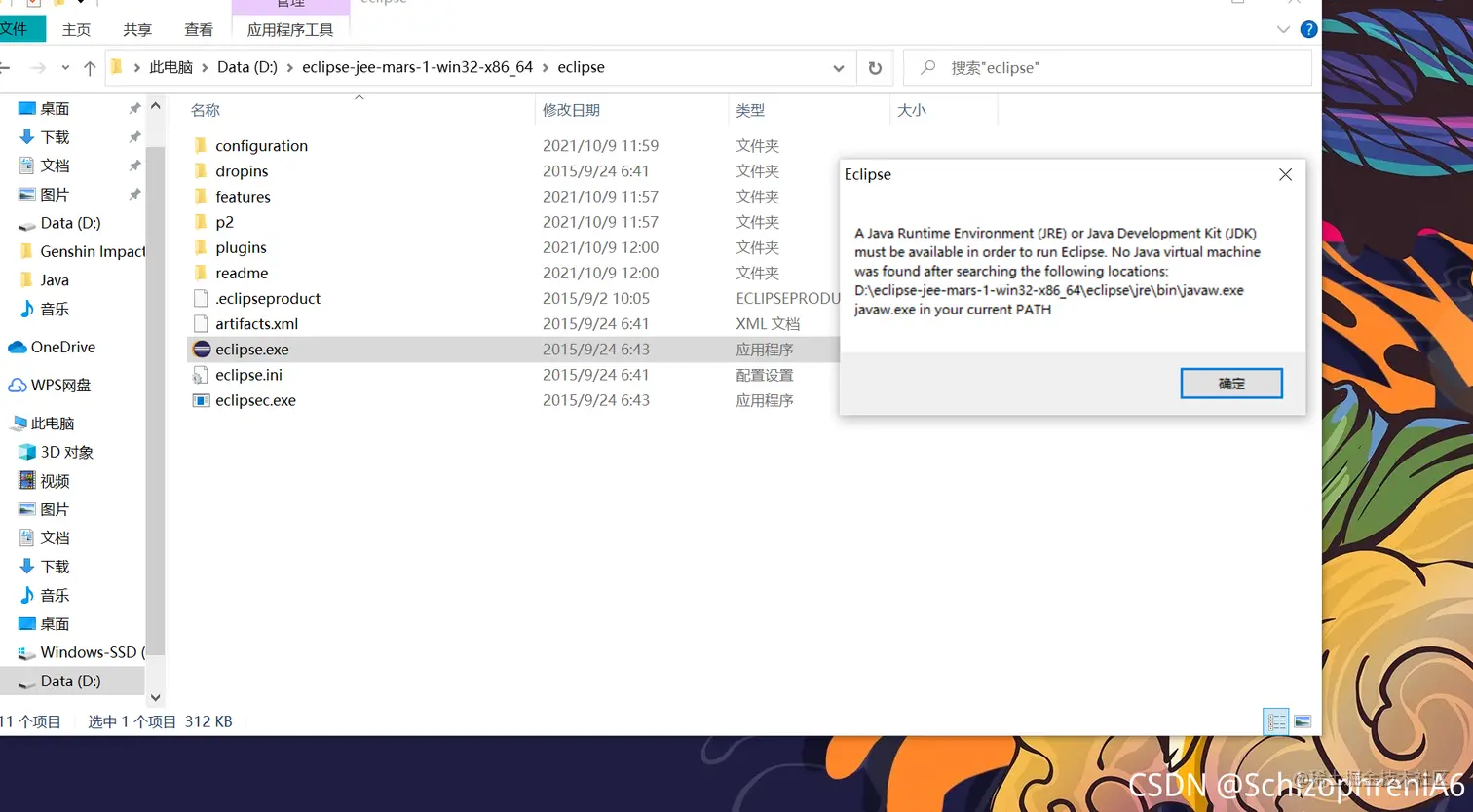The width and height of the screenshot is (1473, 812).
Task: Open pinned 桌面 quick access item
Action: point(45,108)
